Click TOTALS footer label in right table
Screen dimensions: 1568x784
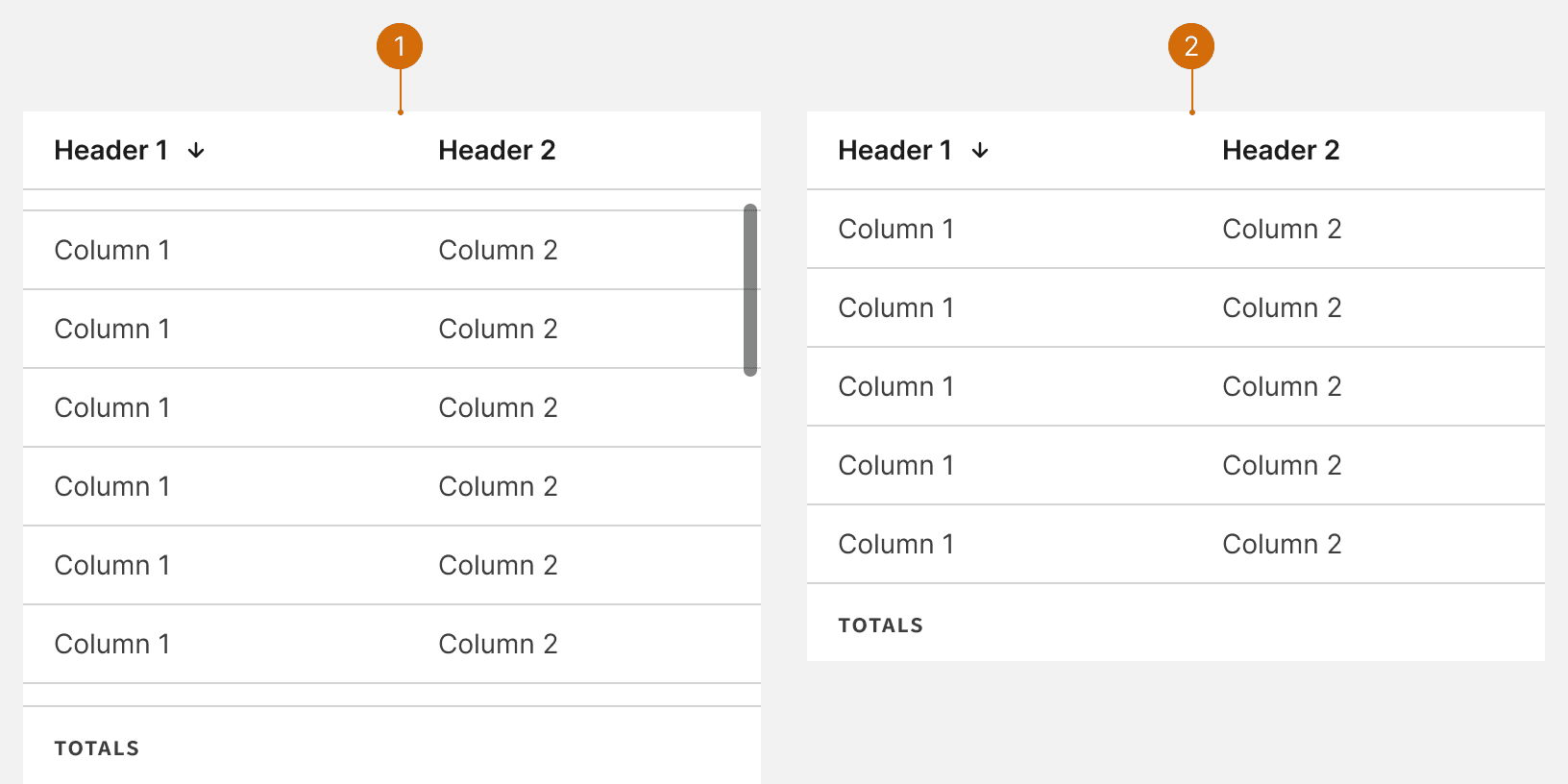point(881,625)
